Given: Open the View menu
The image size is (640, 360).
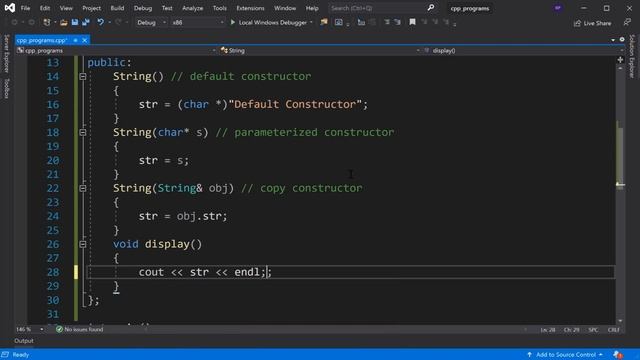Looking at the screenshot, I should click(66, 8).
